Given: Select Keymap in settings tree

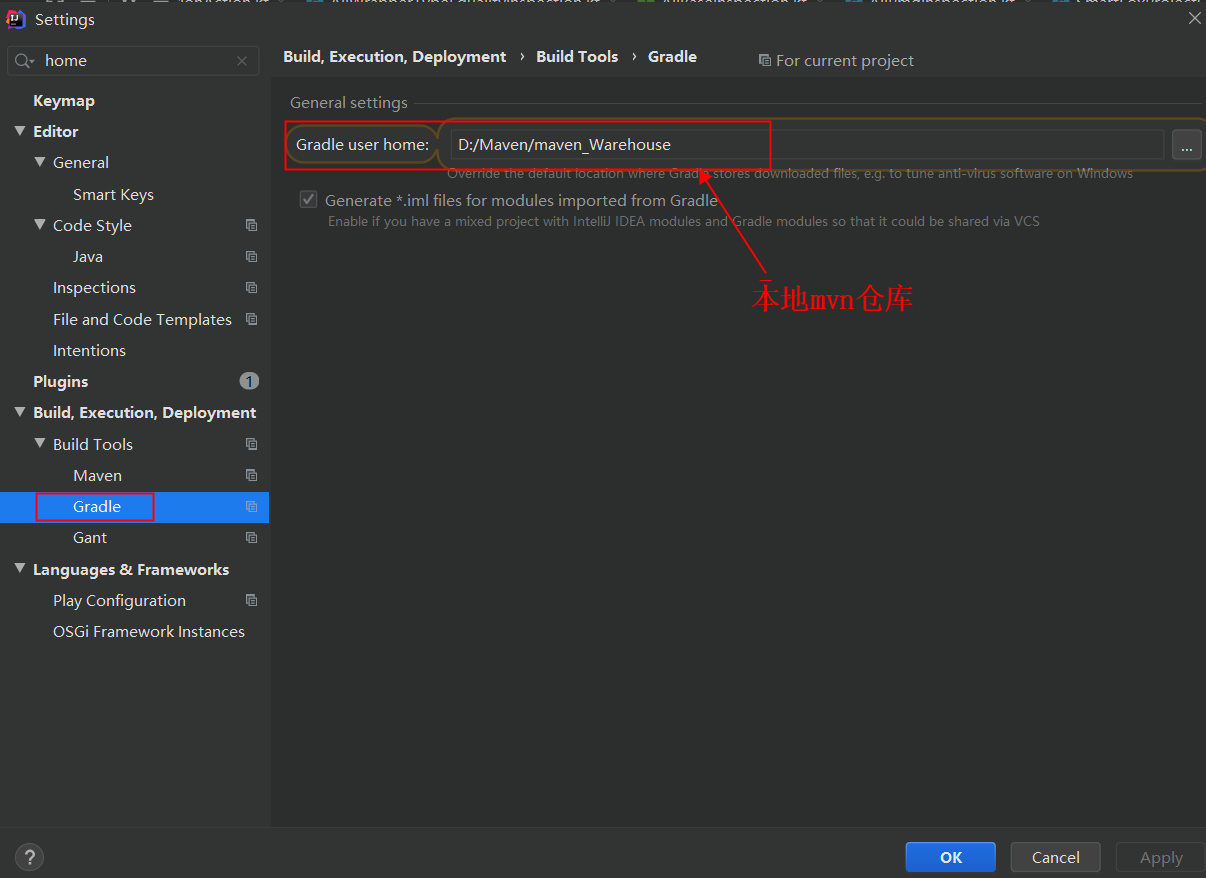Looking at the screenshot, I should pyautogui.click(x=64, y=101).
